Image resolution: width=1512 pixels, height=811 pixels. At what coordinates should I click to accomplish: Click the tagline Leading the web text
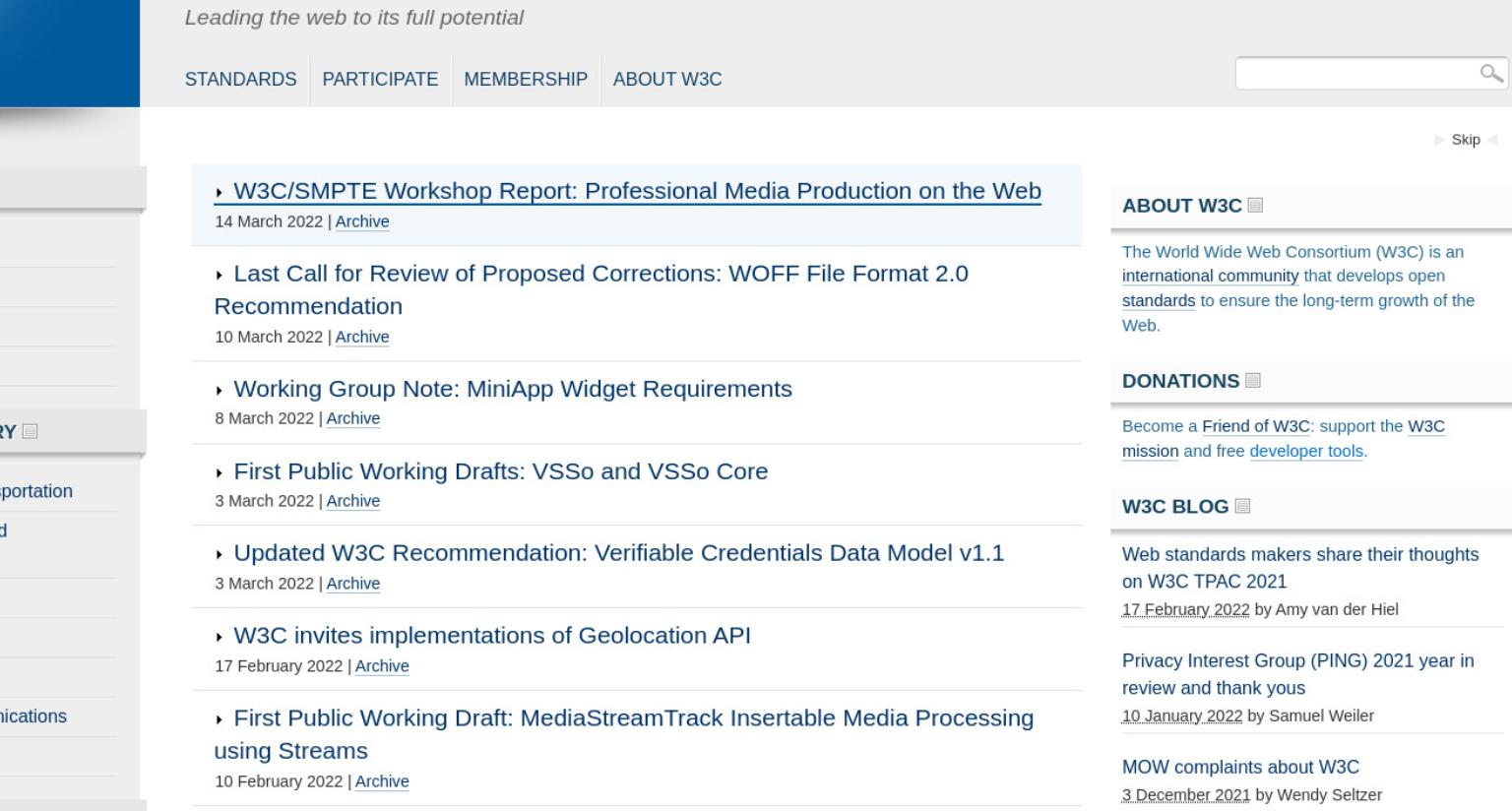point(354,18)
